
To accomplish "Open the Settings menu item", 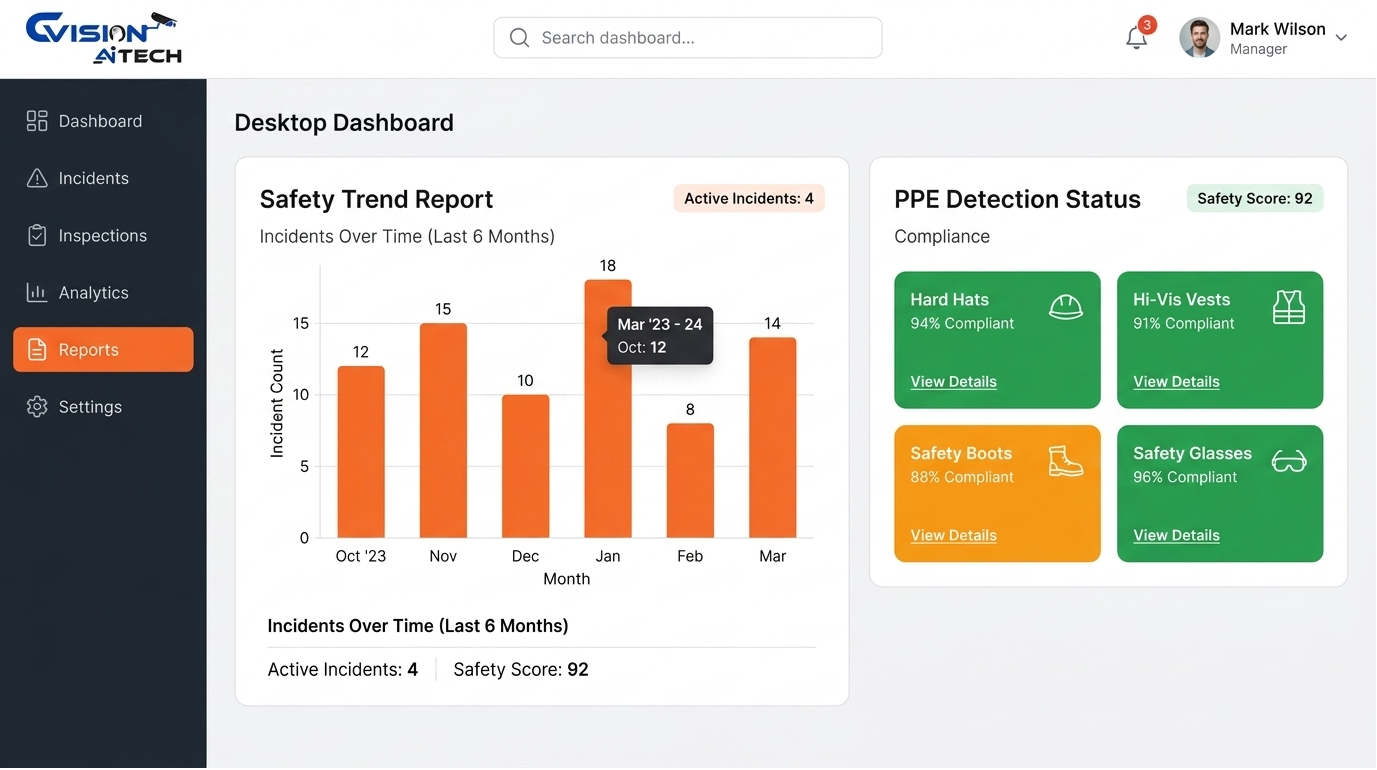I will point(103,407).
